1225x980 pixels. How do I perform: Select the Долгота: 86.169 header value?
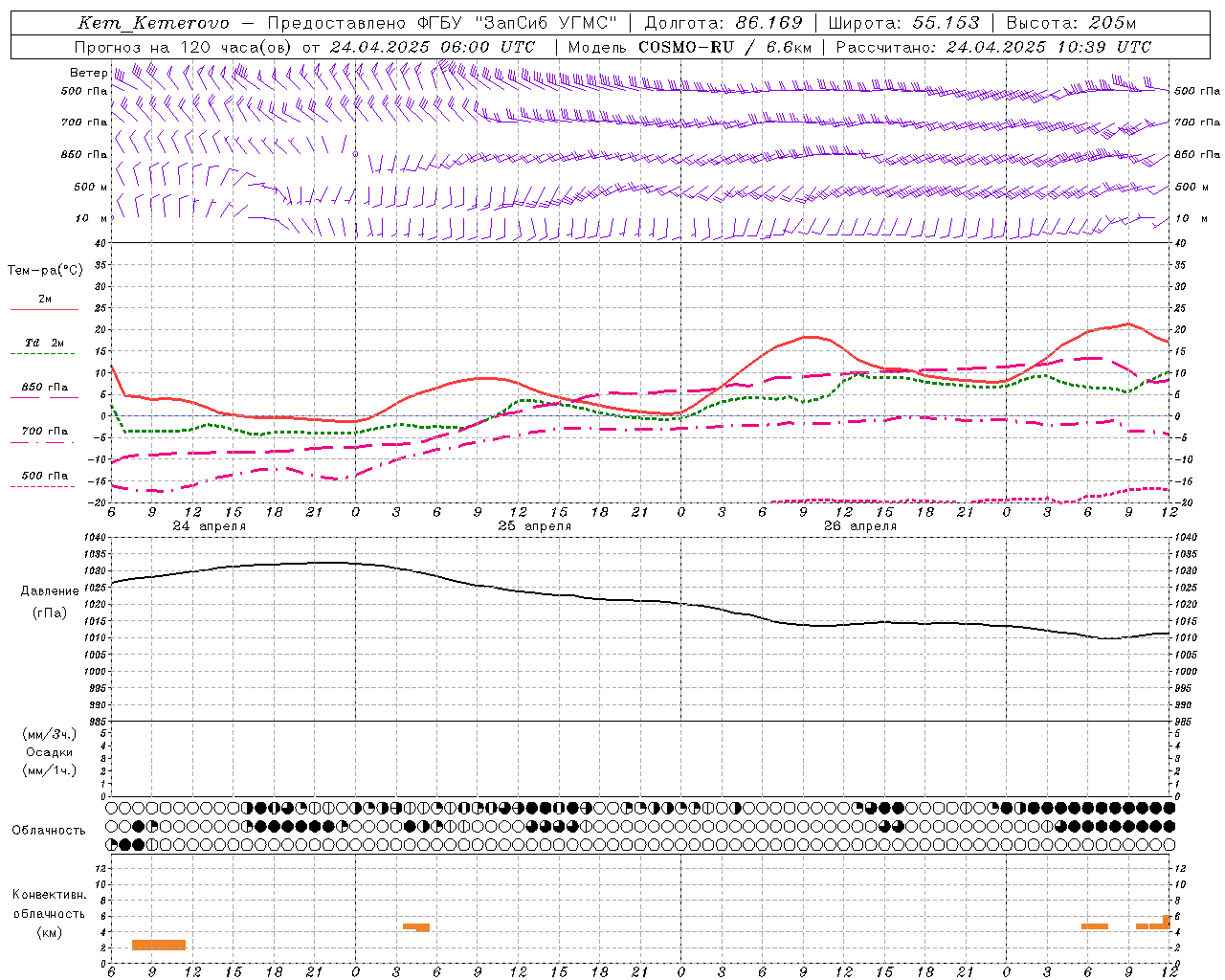724,23
